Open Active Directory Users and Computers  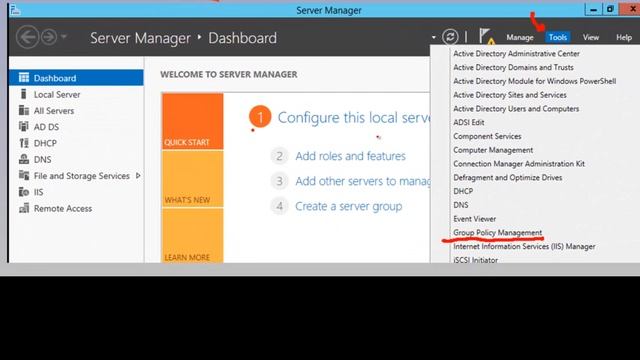[516, 109]
